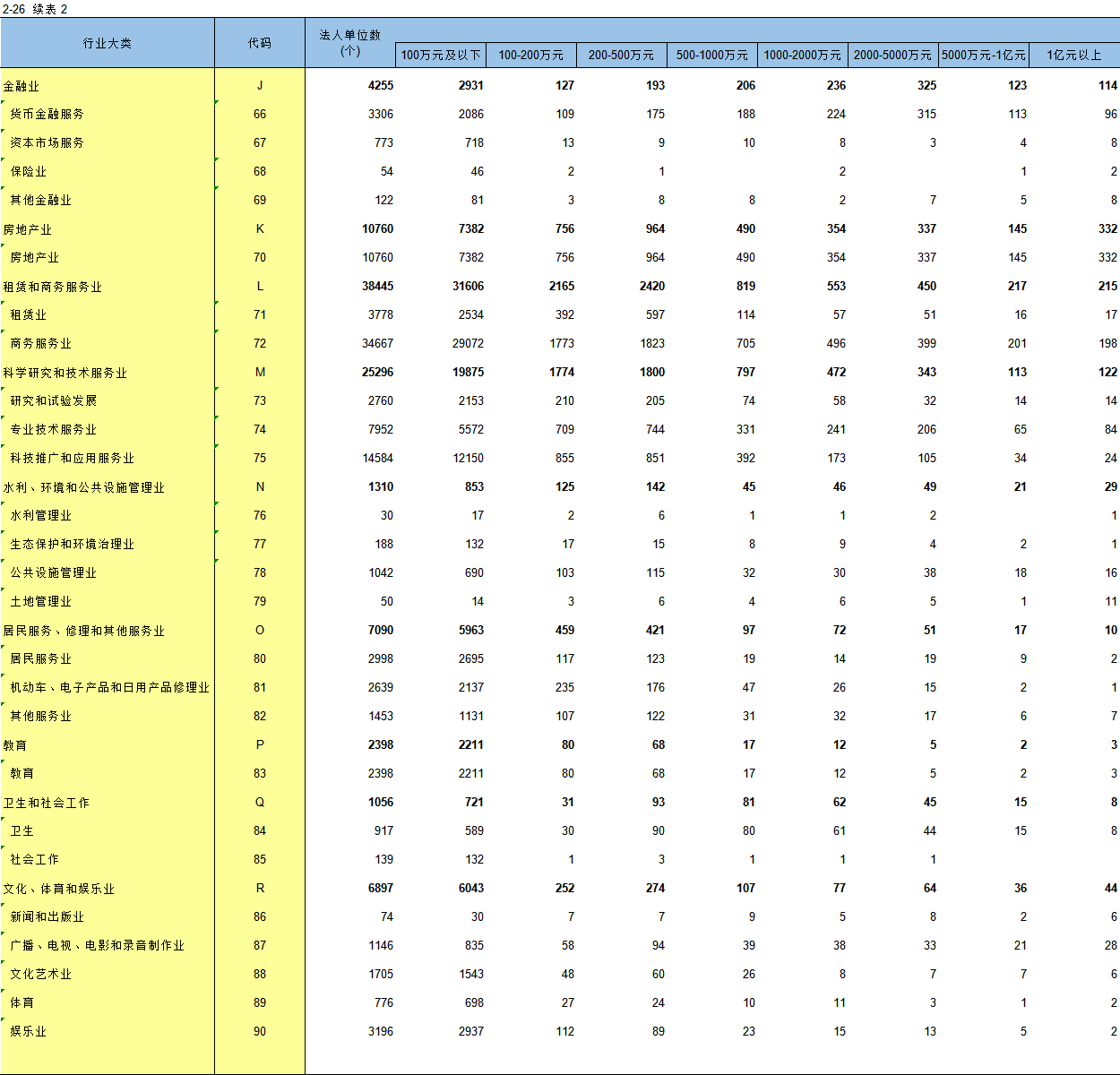Viewport: 1120px width, 1075px height.
Task: Select the 文化艺术业 cell
Action: pyautogui.click(x=41, y=975)
